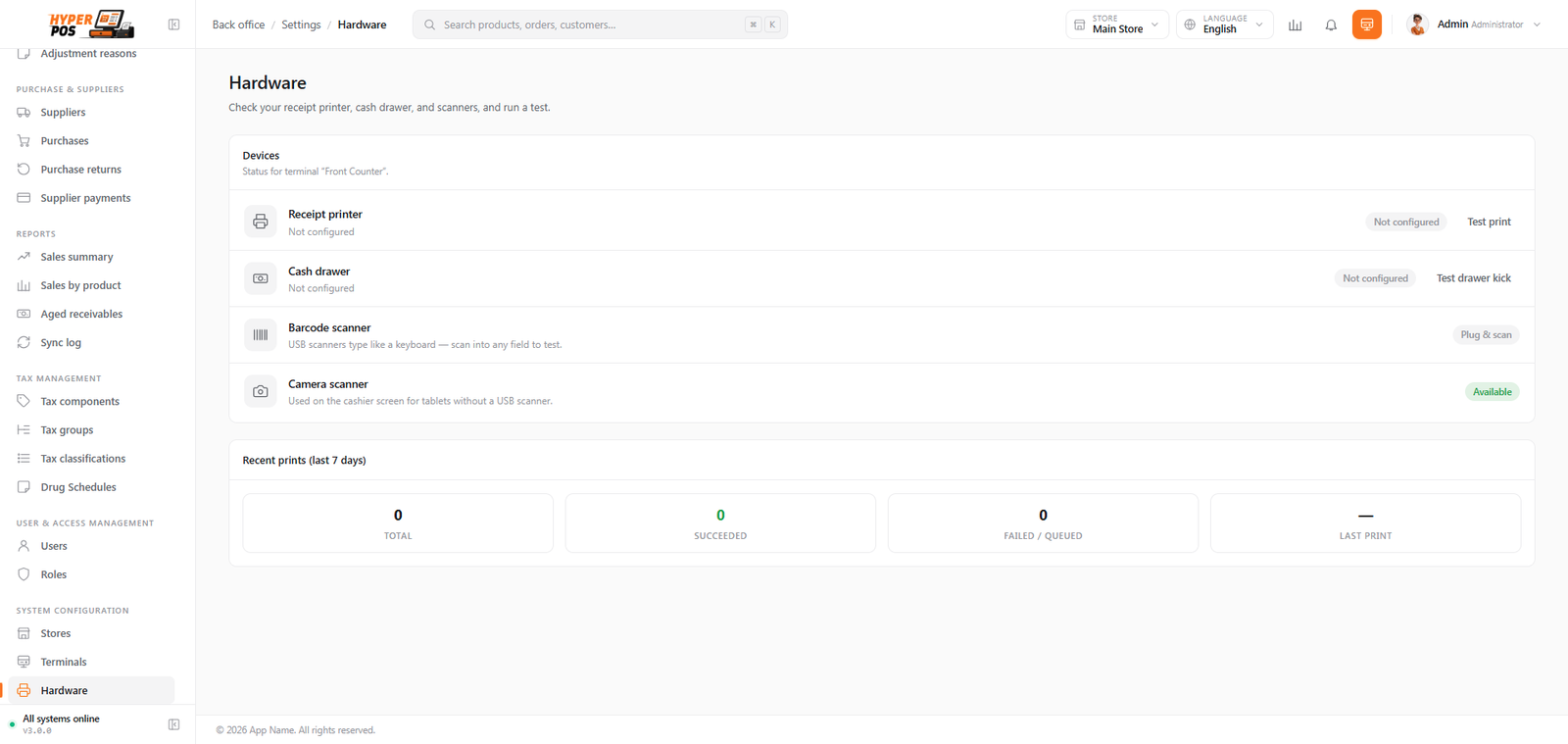Image resolution: width=1568 pixels, height=744 pixels.
Task: Focus the product search field
Action: pyautogui.click(x=600, y=25)
